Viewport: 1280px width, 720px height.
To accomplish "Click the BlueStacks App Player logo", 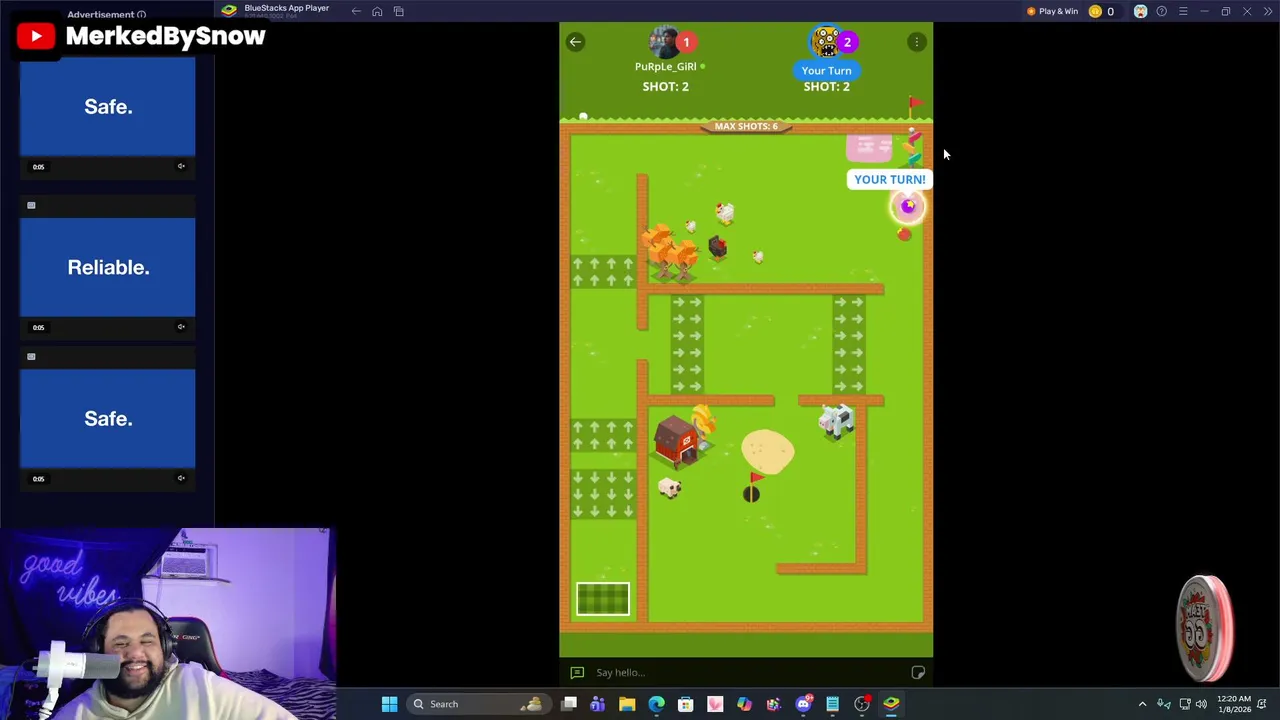I will point(229,11).
